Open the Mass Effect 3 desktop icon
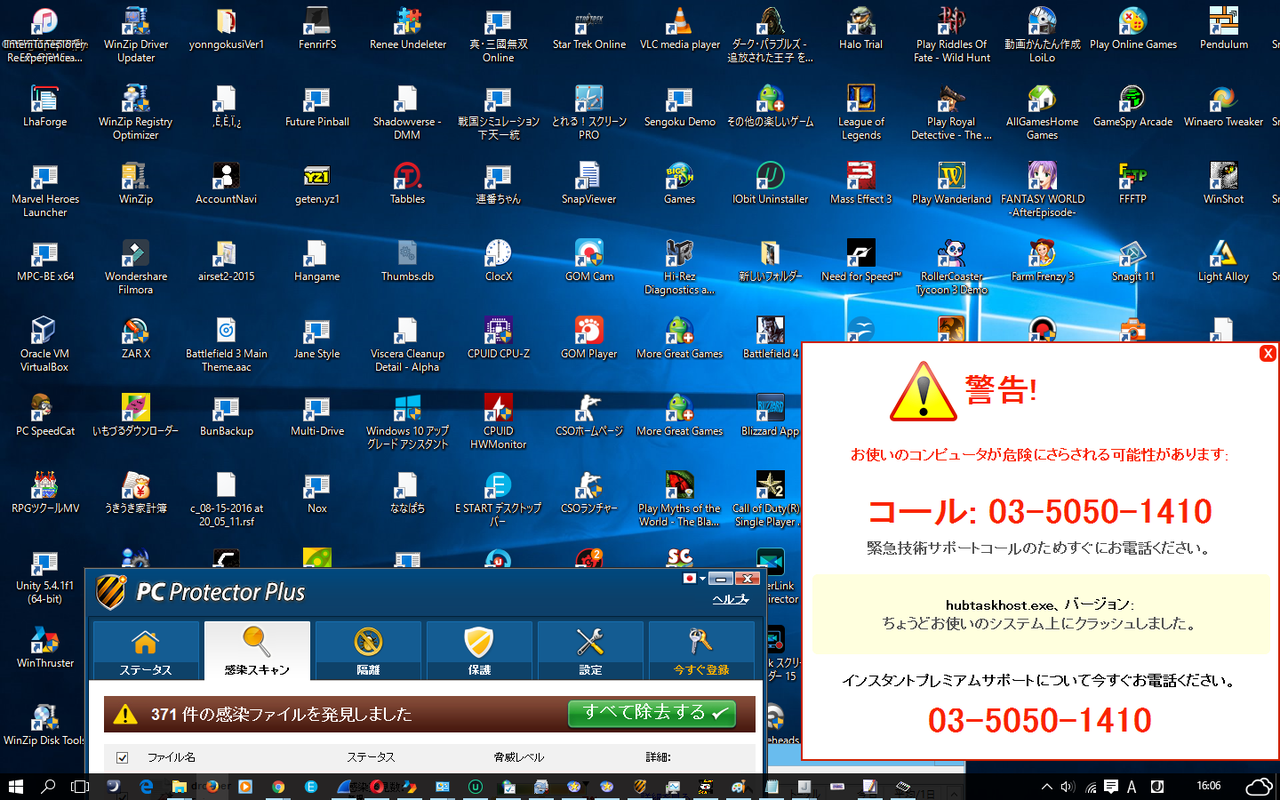 [x=861, y=183]
